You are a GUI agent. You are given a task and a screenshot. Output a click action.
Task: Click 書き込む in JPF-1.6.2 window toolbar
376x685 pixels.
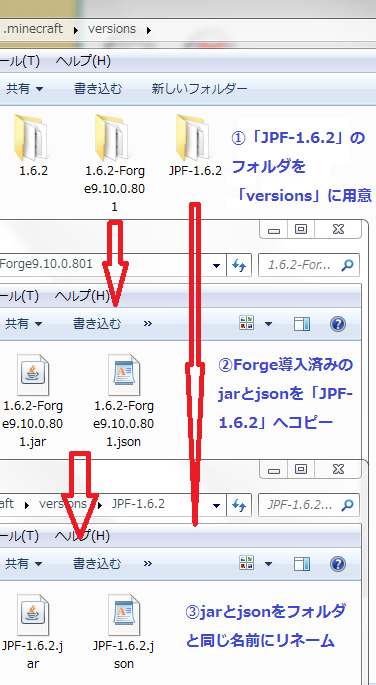[97, 564]
